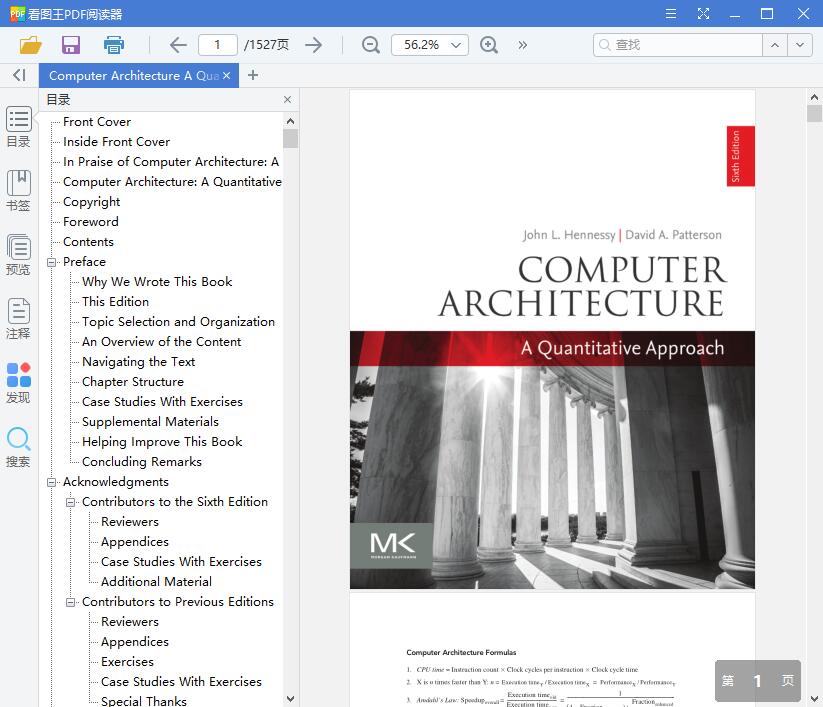Viewport: 823px width, 707px height.
Task: Toggle fullscreen mode icon in title bar
Action: click(x=703, y=14)
